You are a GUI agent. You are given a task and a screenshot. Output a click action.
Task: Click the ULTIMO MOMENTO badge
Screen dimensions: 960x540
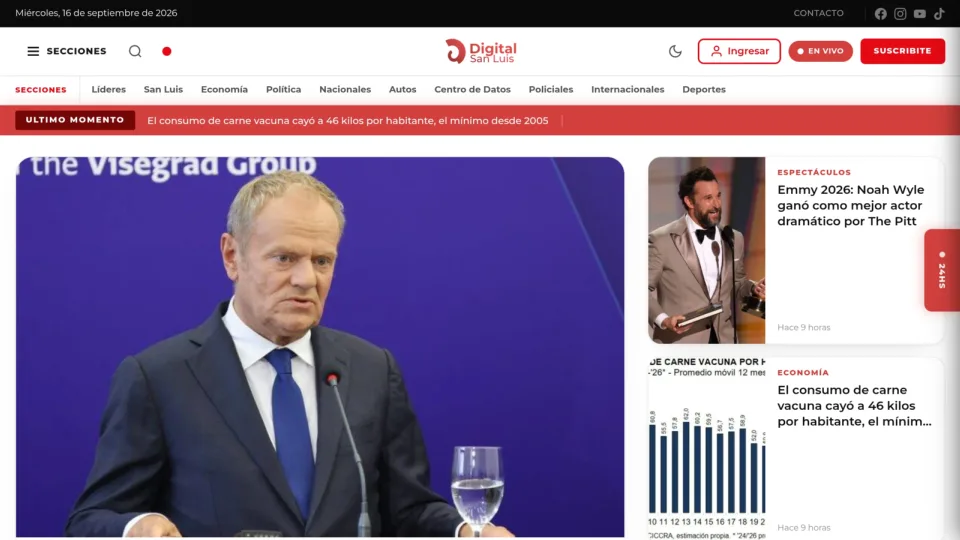(x=75, y=120)
